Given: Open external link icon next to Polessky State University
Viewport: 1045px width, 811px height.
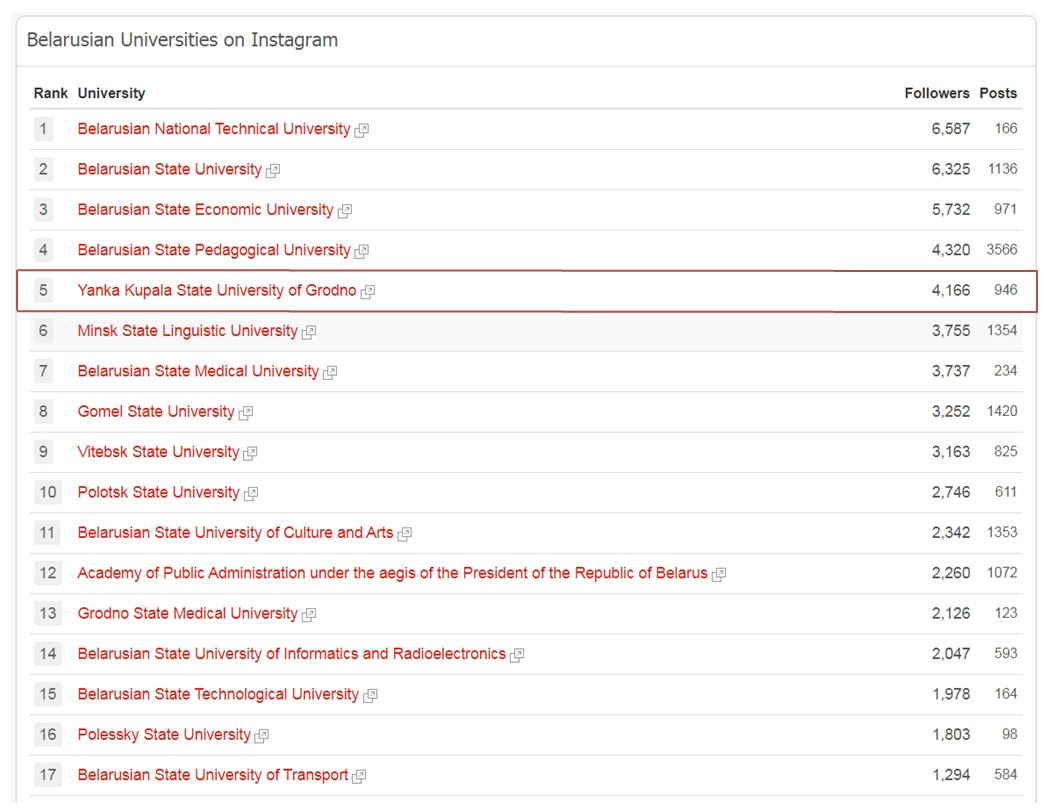Looking at the screenshot, I should click(x=262, y=736).
